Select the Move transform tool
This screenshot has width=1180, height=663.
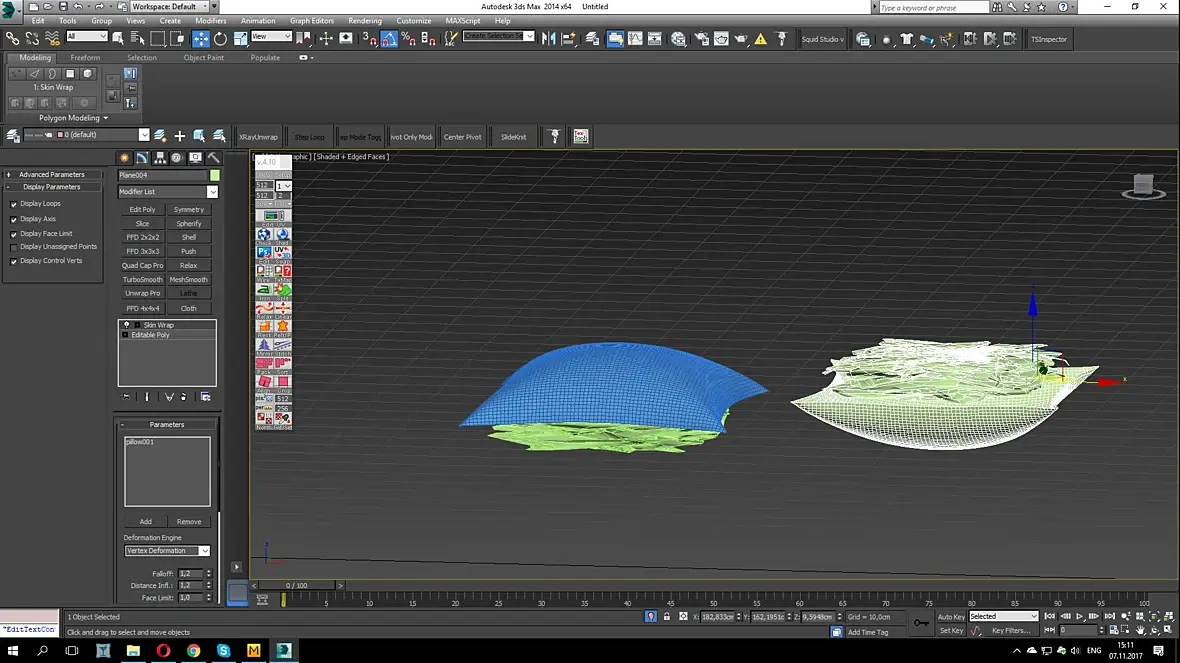pyautogui.click(x=201, y=39)
